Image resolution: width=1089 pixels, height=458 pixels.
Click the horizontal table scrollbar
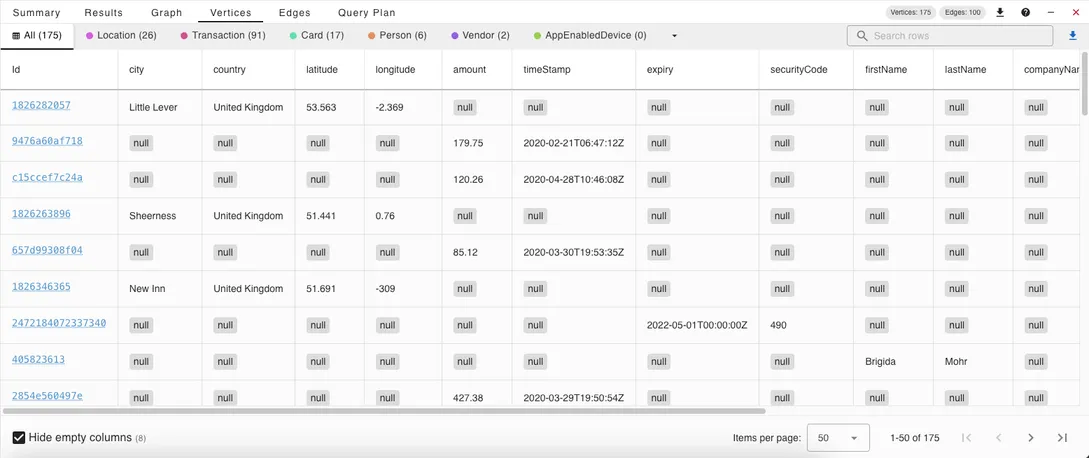(384, 411)
